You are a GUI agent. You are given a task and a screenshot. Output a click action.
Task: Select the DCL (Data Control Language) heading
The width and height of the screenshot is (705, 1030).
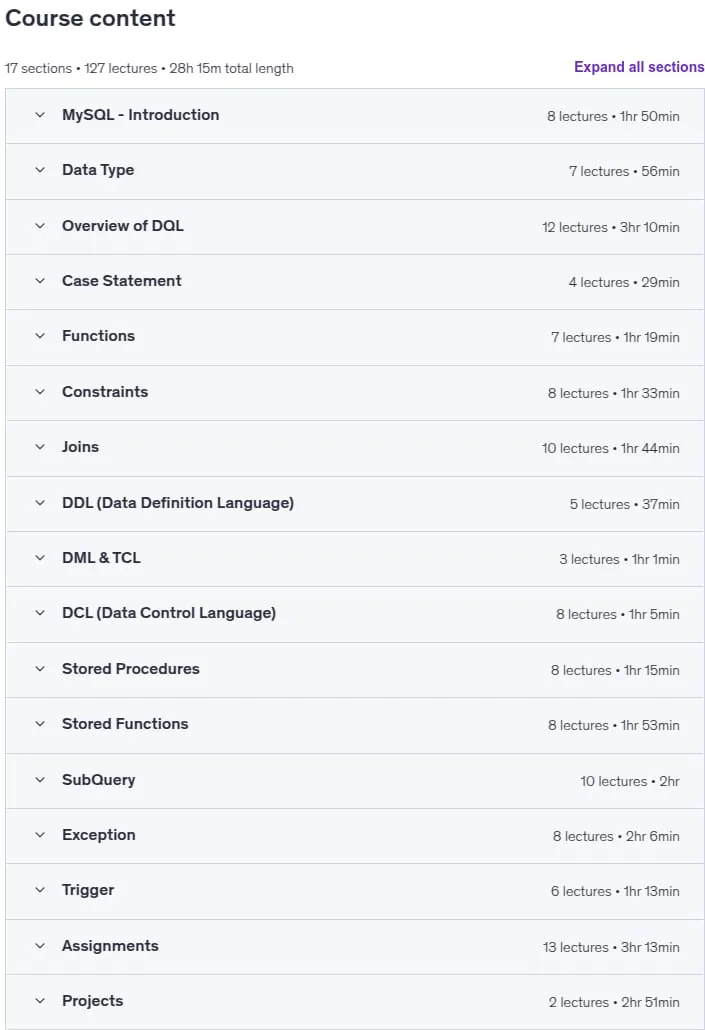(x=169, y=614)
